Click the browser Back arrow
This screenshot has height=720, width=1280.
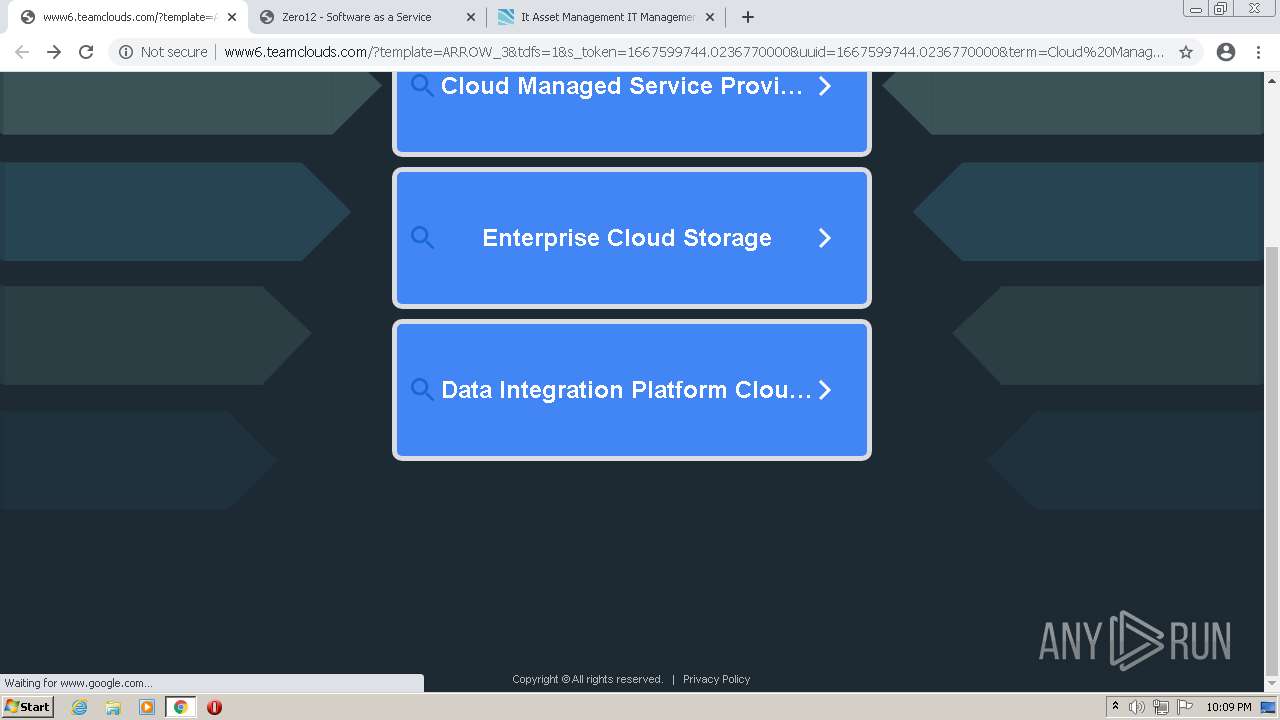22,52
